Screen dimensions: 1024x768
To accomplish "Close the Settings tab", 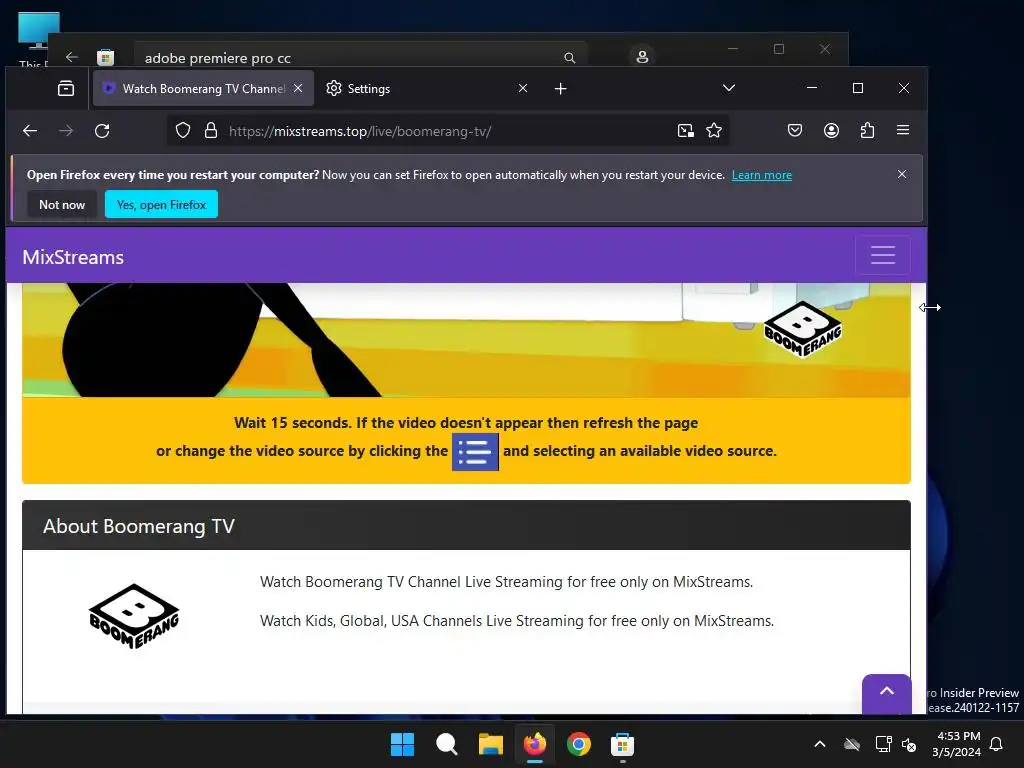I will pos(522,88).
